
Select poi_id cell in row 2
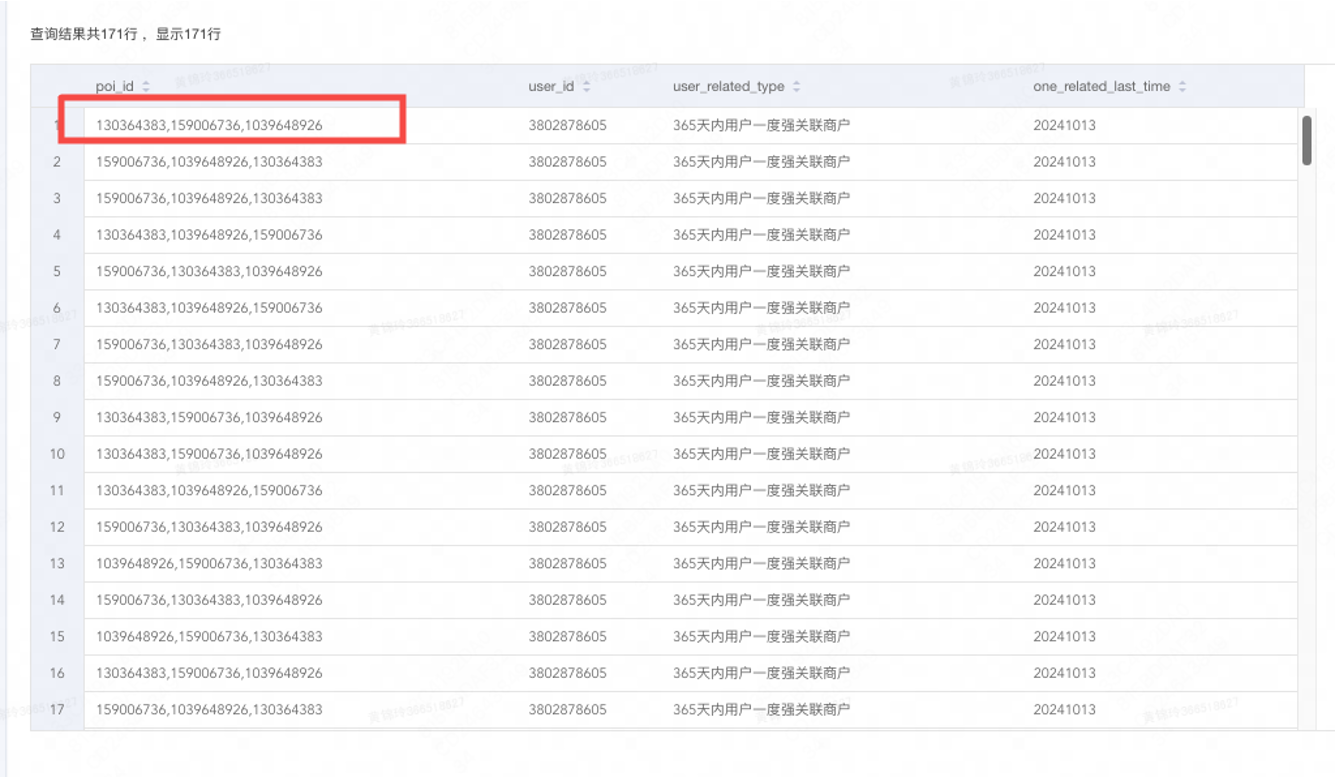click(x=209, y=162)
